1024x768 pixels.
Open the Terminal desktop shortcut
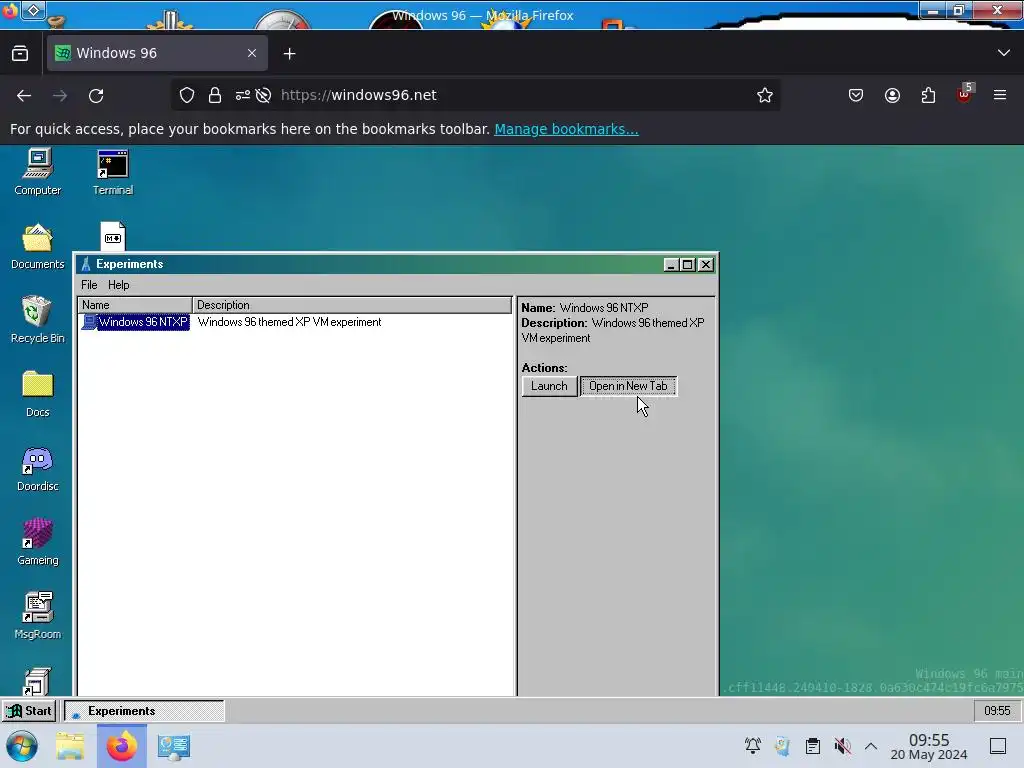(113, 171)
